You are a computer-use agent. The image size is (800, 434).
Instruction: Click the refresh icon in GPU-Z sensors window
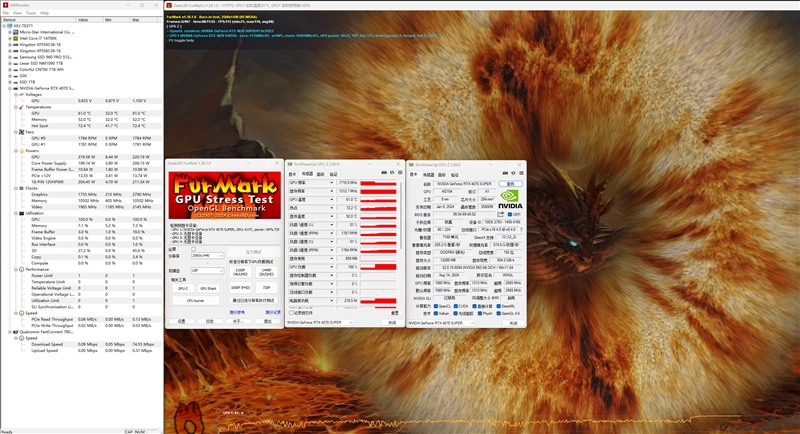[x=392, y=173]
